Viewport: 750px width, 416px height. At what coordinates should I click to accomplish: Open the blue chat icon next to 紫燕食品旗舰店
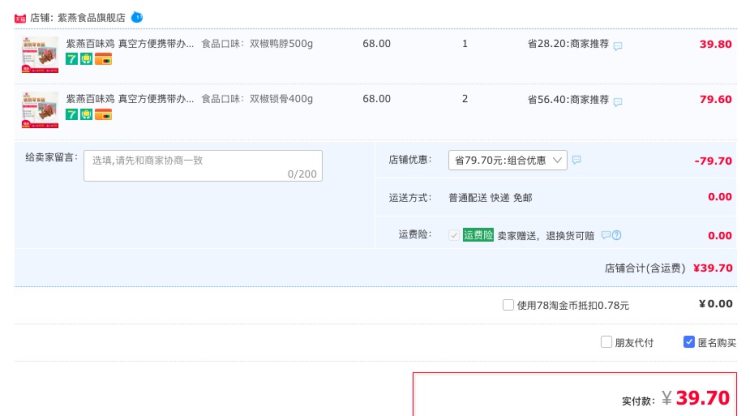click(x=137, y=18)
